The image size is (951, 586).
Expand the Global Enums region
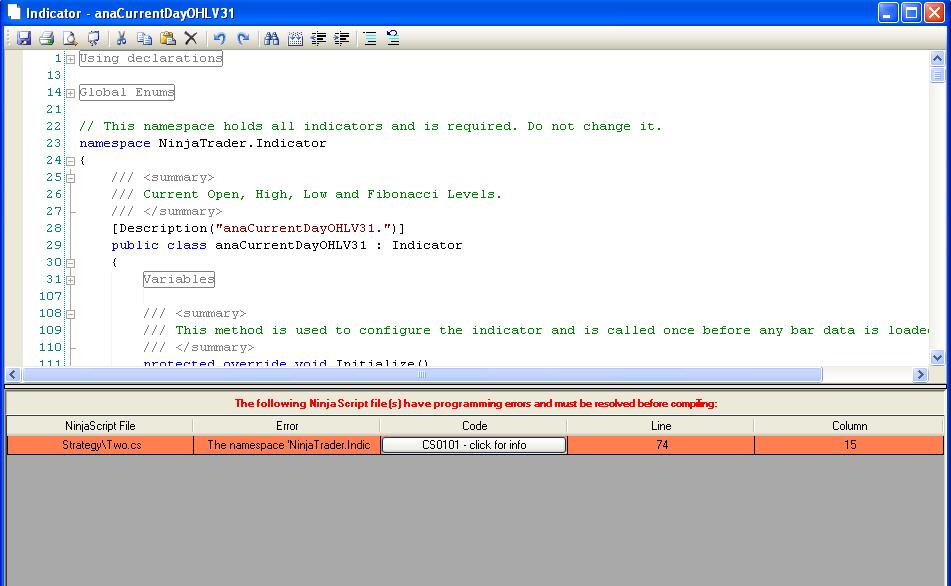click(70, 93)
